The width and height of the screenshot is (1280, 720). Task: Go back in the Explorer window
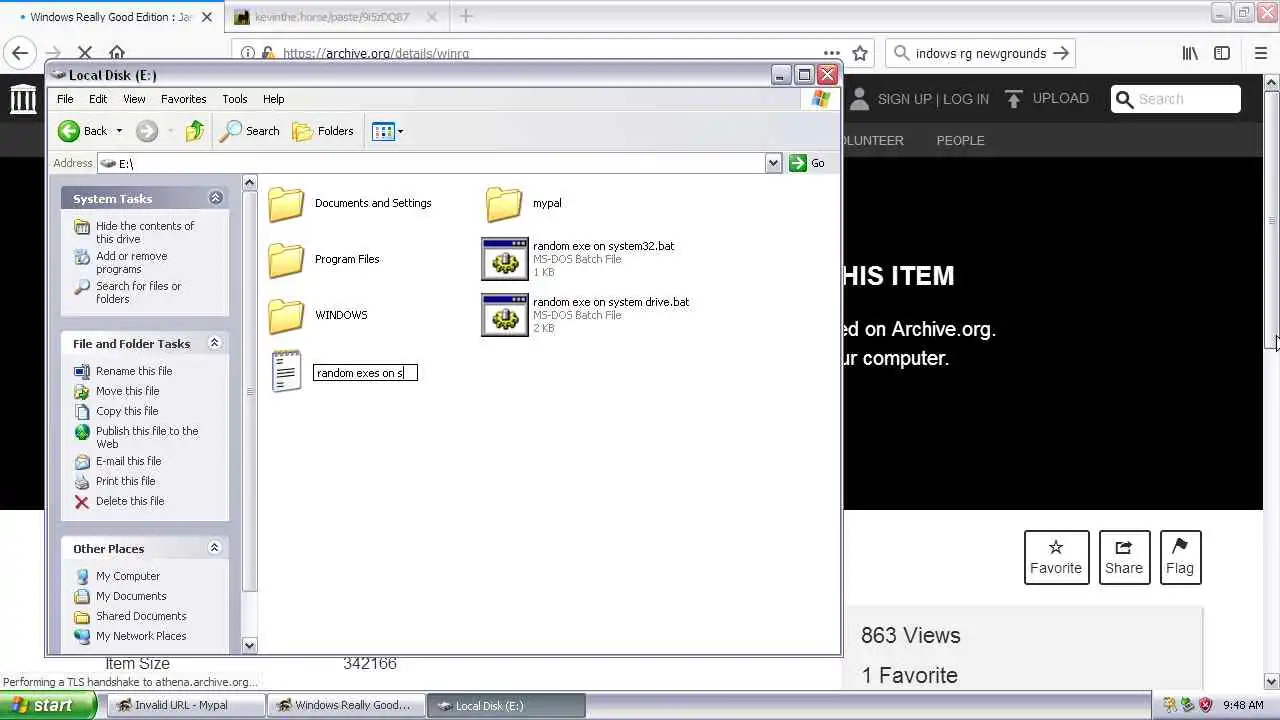coord(82,131)
